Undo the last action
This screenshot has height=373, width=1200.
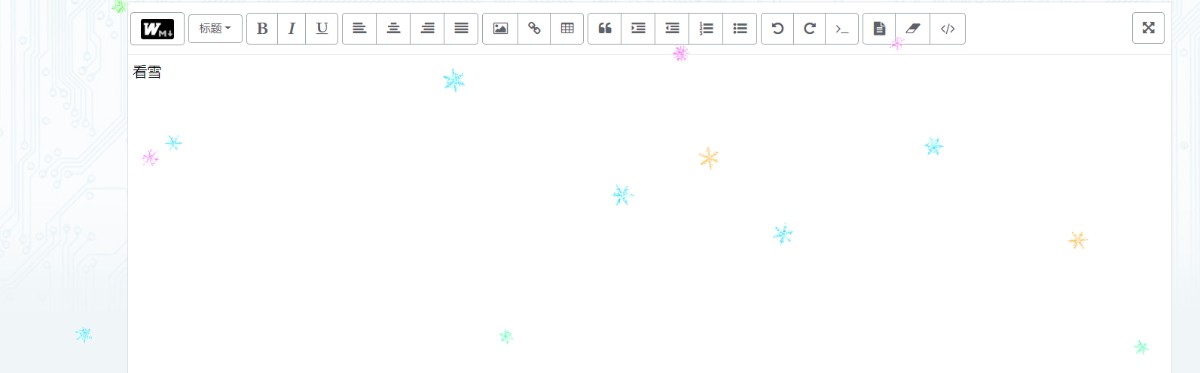click(x=777, y=29)
